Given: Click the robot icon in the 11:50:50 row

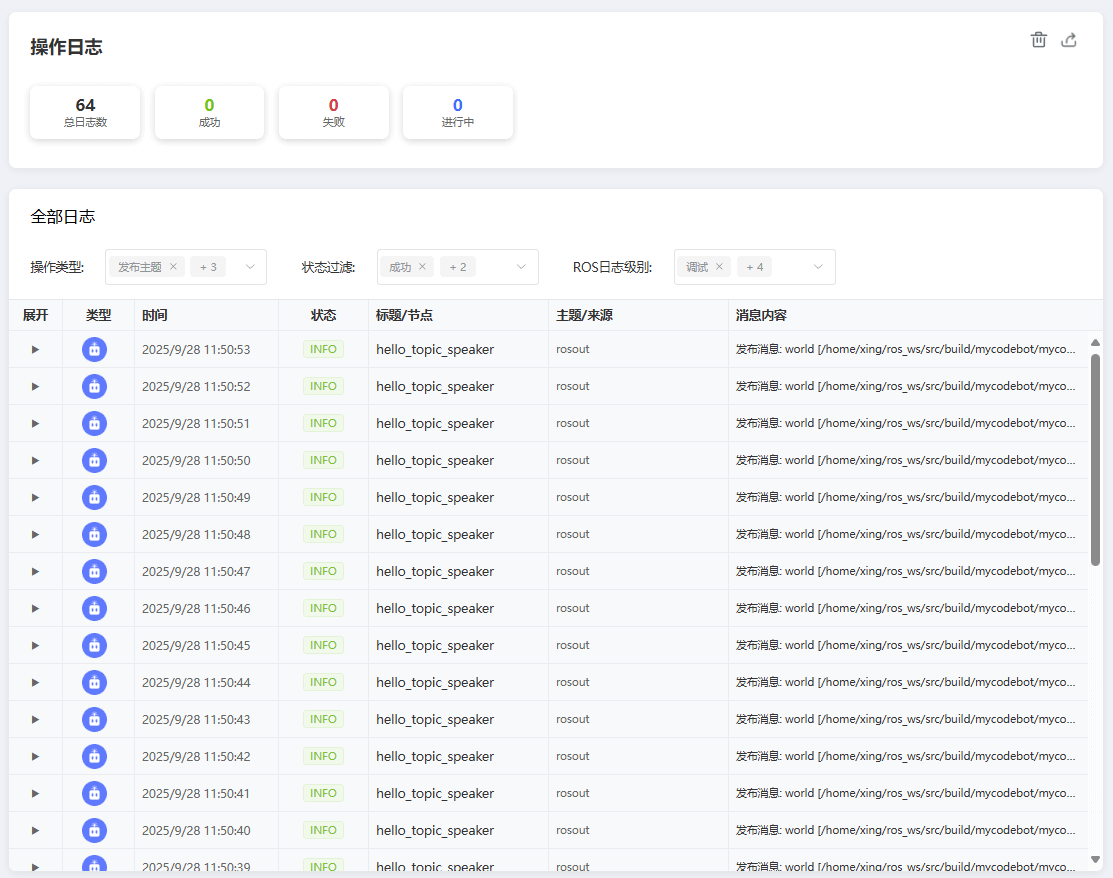Looking at the screenshot, I should click(x=94, y=461).
